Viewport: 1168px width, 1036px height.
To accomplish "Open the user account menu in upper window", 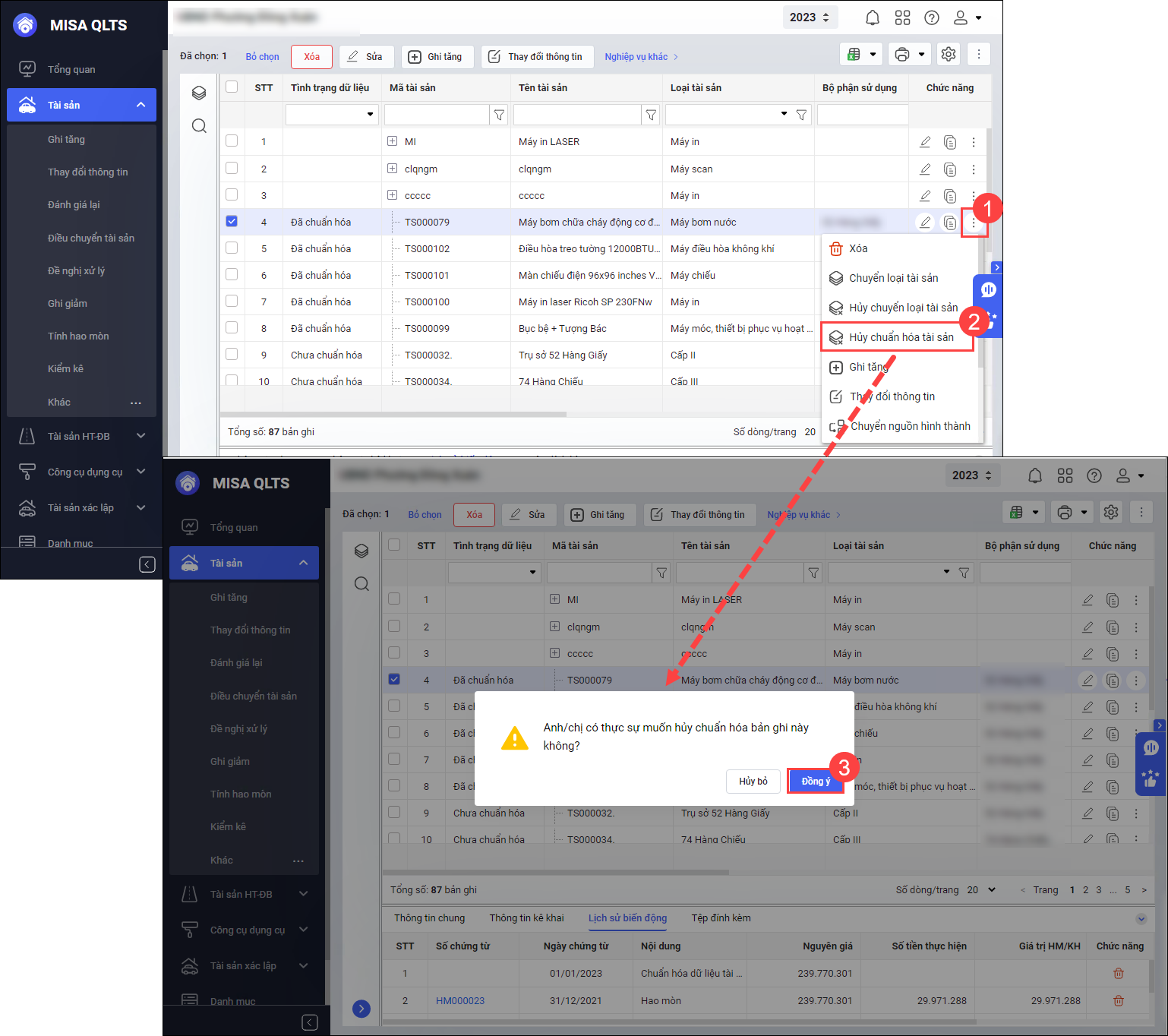I will click(x=968, y=17).
